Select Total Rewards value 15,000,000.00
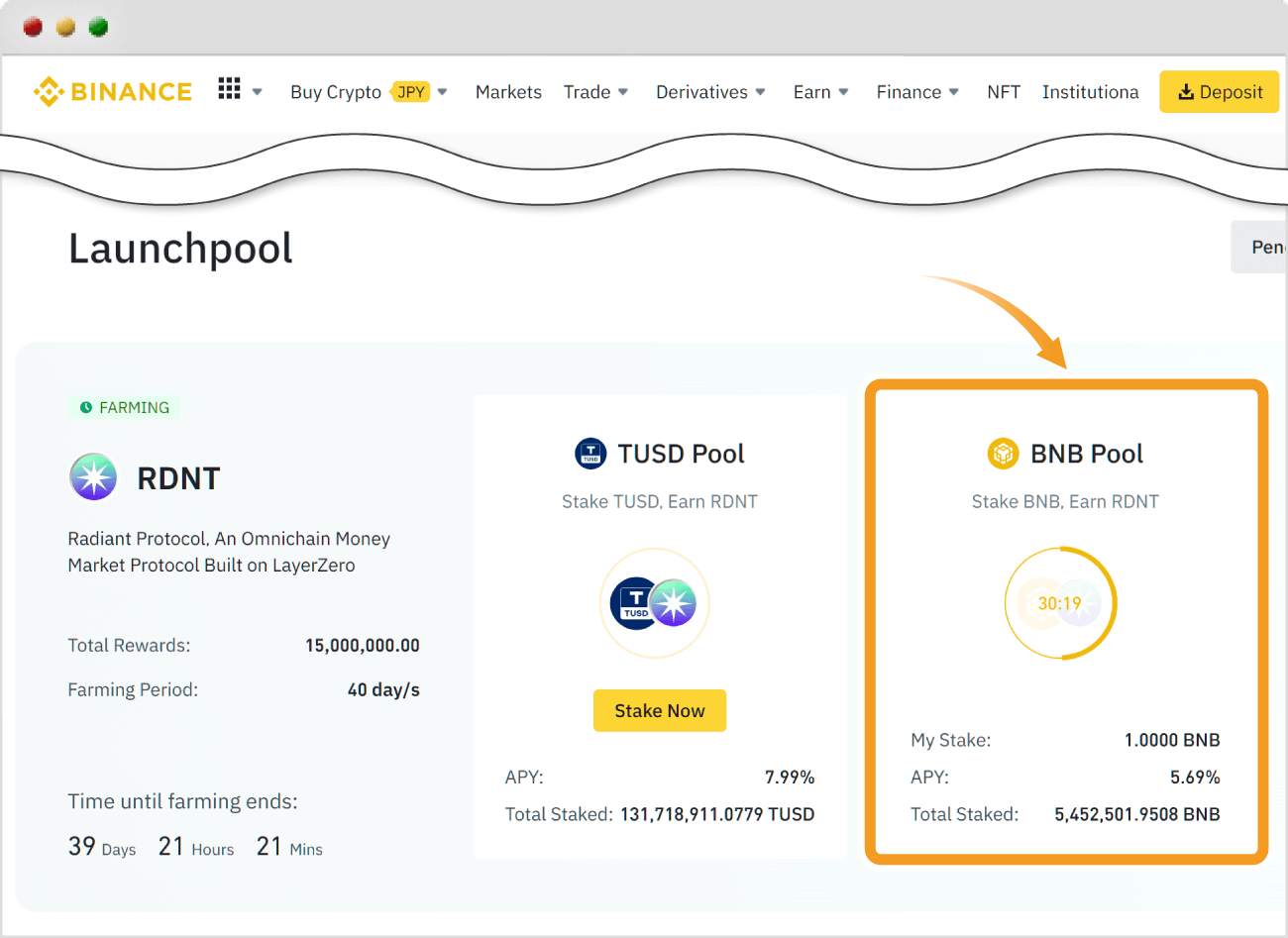The width and height of the screenshot is (1288, 938). tap(363, 645)
